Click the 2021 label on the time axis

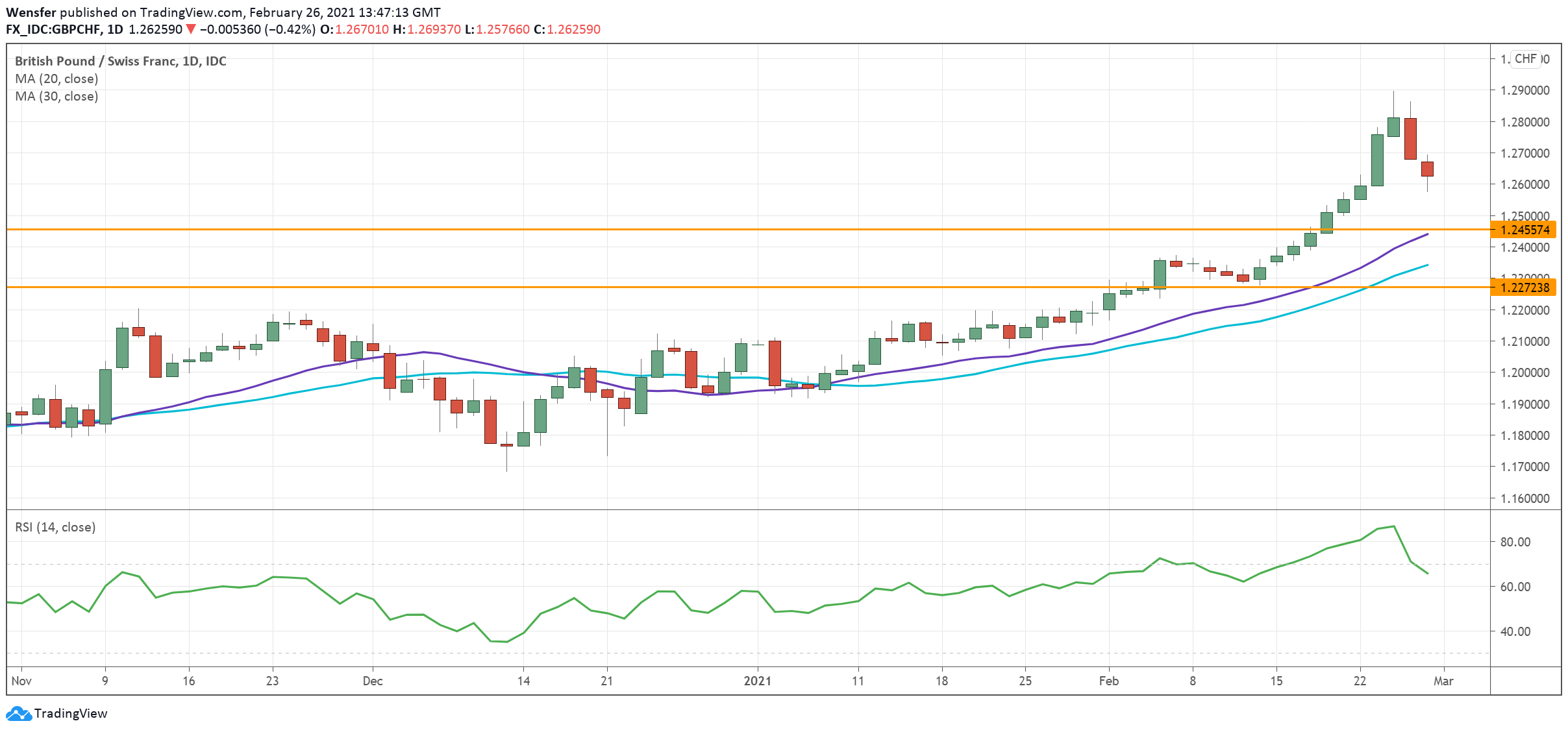click(757, 681)
